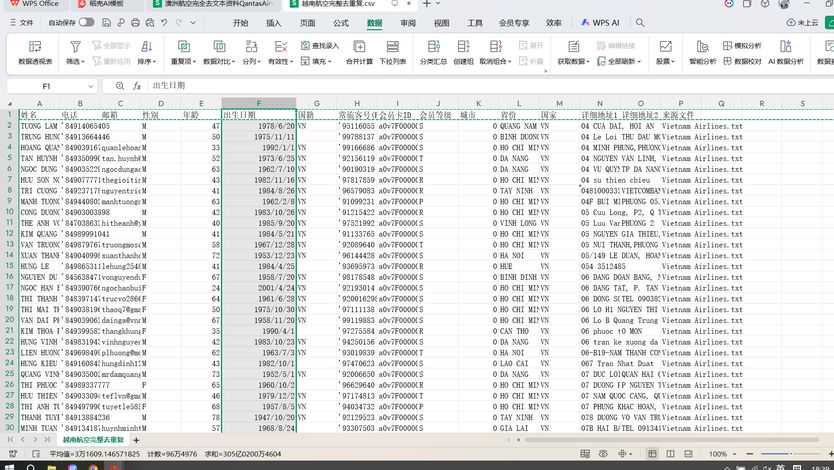Click the Name Box showing F1
This screenshot has height=470, width=834.
pyautogui.click(x=46, y=86)
